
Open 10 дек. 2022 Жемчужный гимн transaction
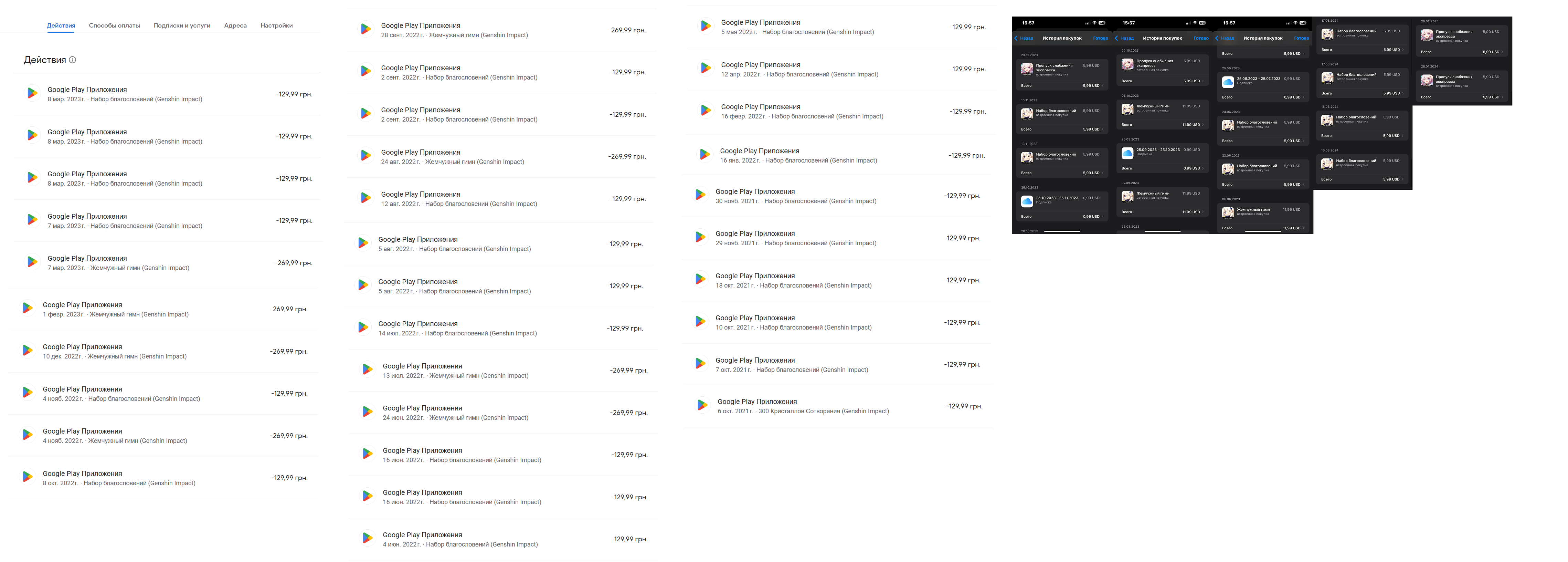165,351
